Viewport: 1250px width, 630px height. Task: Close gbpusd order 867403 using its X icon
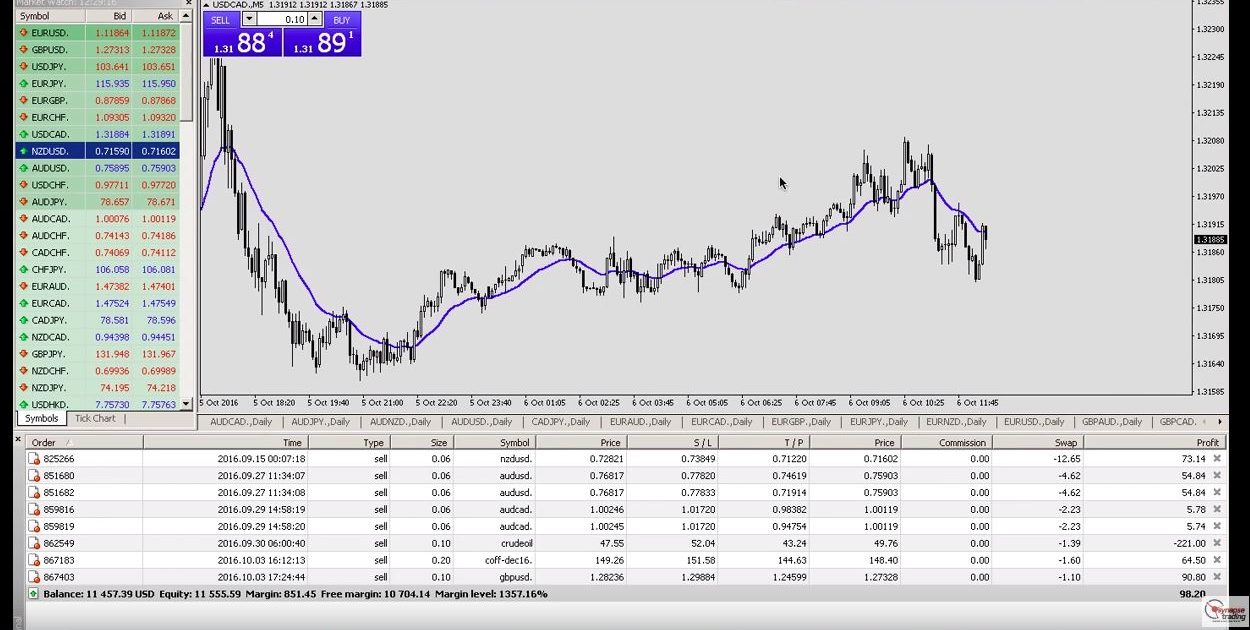pos(1216,577)
